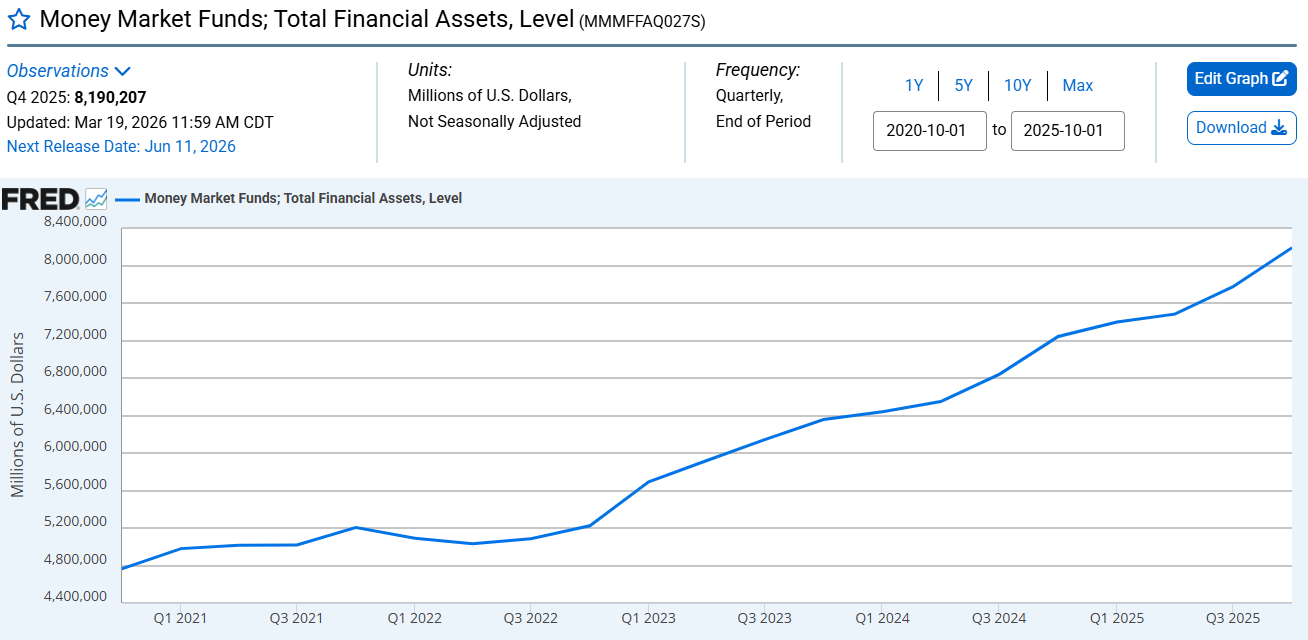
Task: Enable the 1Y zoom preset
Action: (913, 85)
